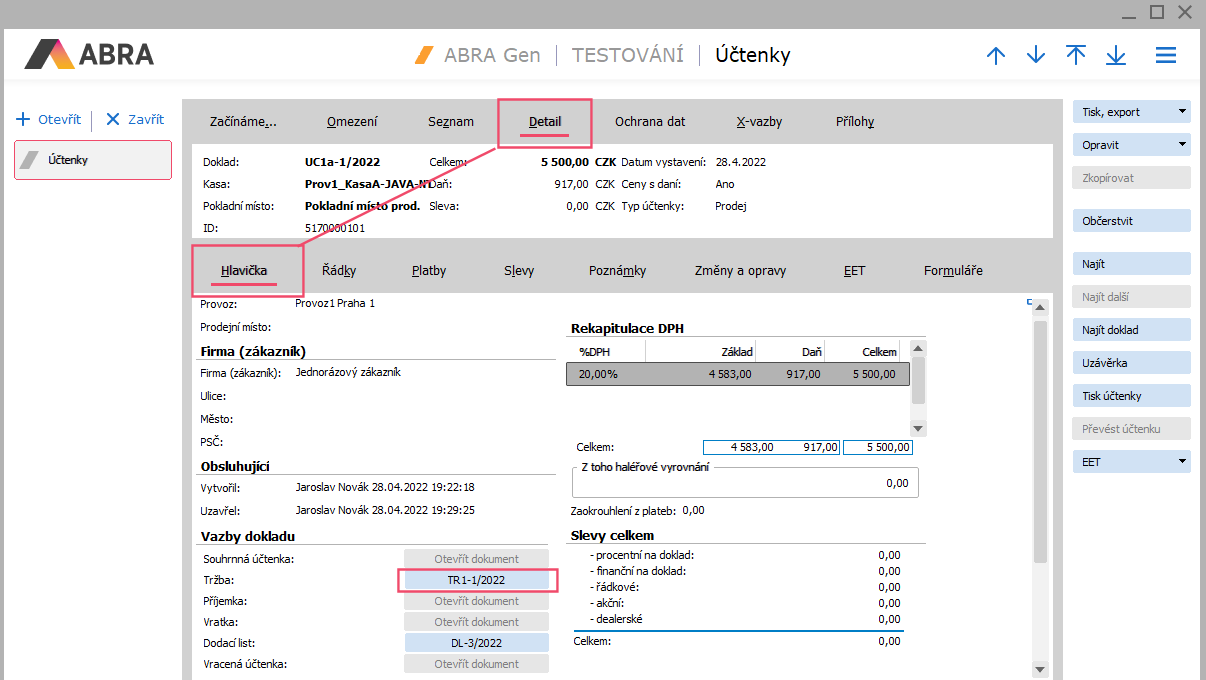1206x680 pixels.
Task: Open the Platby tab
Action: (x=429, y=271)
